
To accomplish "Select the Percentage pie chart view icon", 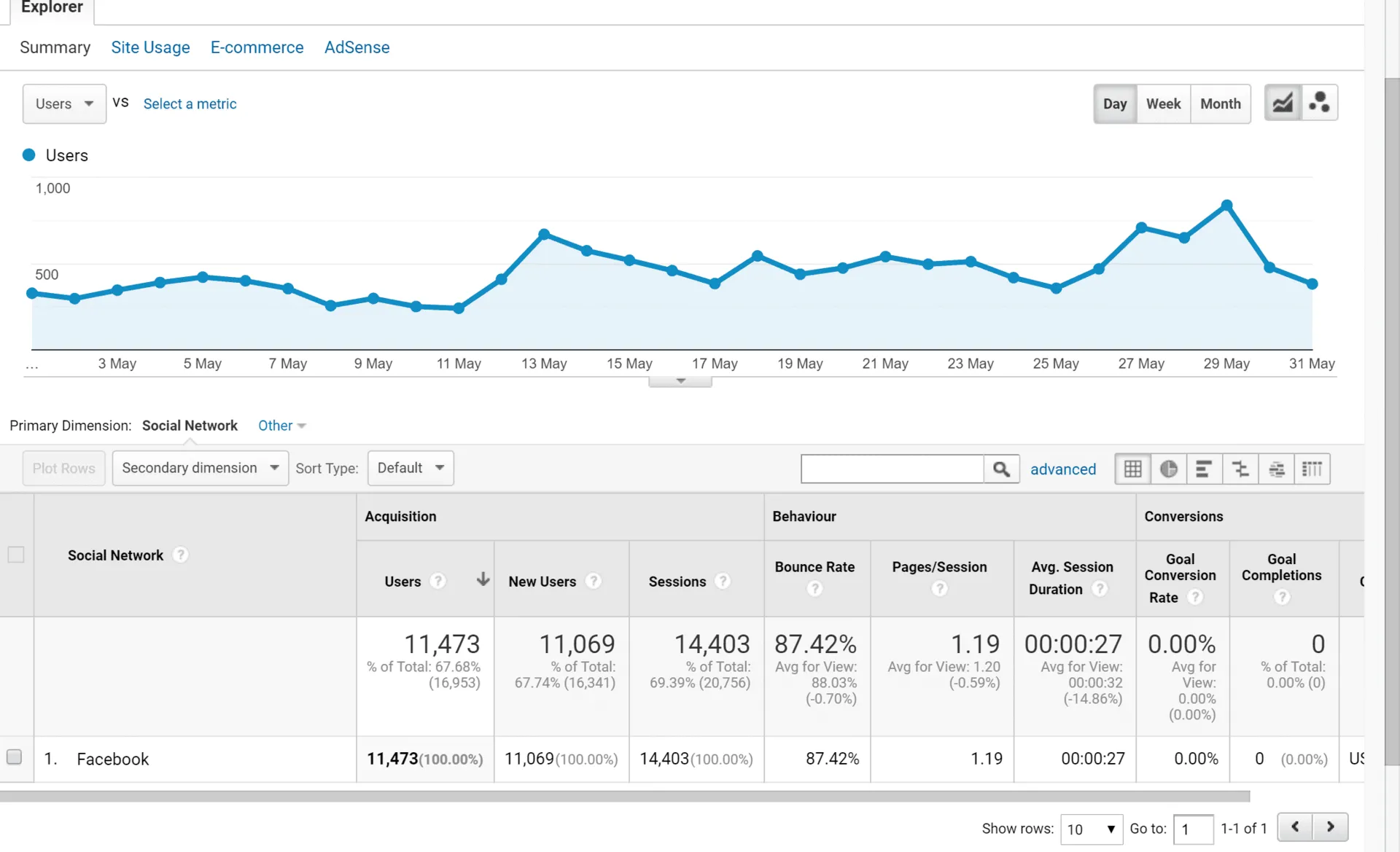I will (x=1168, y=469).
